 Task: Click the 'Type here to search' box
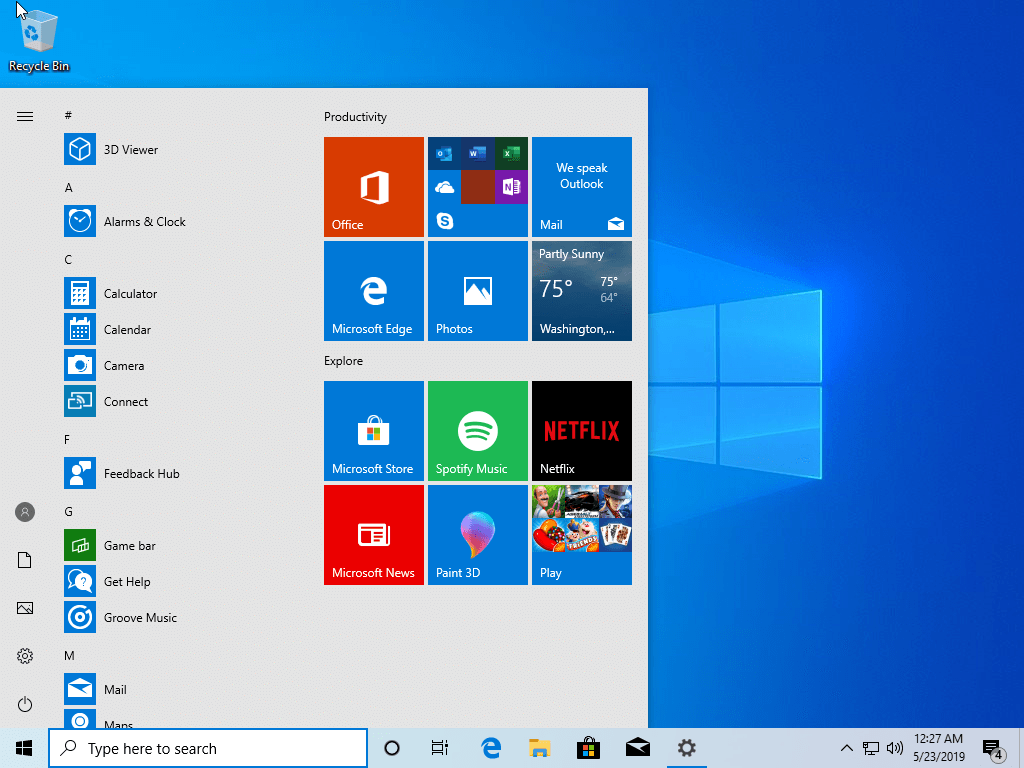tap(208, 748)
